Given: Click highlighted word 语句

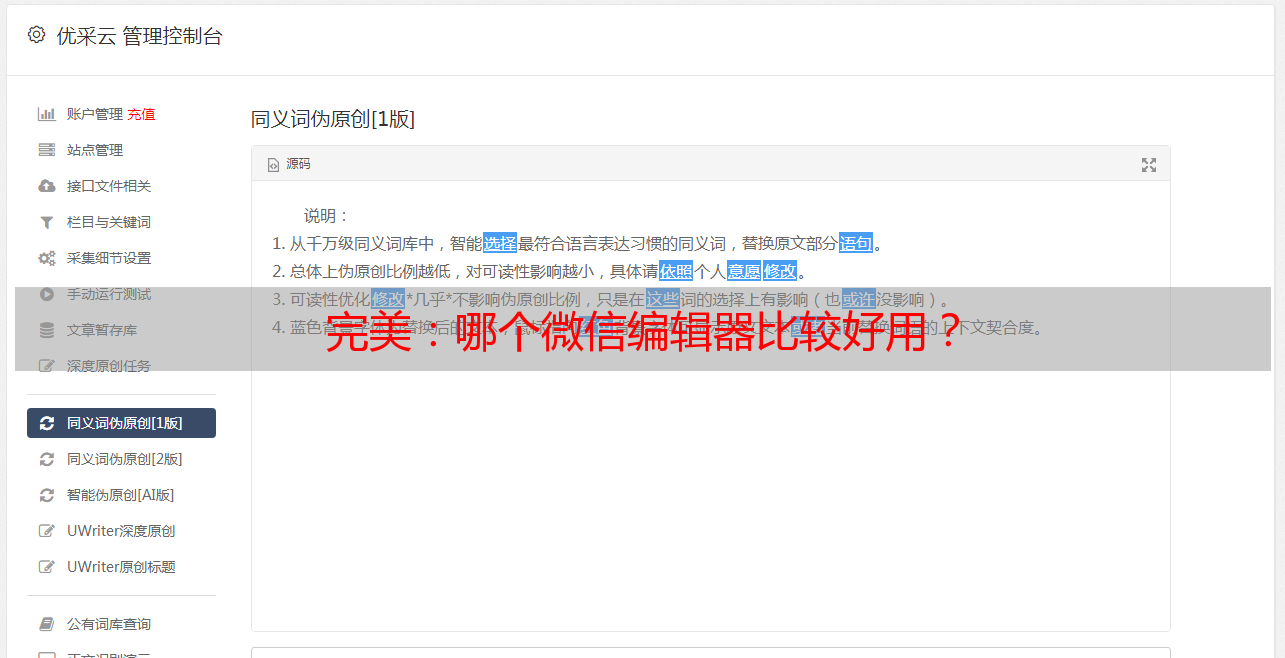Looking at the screenshot, I should (x=856, y=243).
